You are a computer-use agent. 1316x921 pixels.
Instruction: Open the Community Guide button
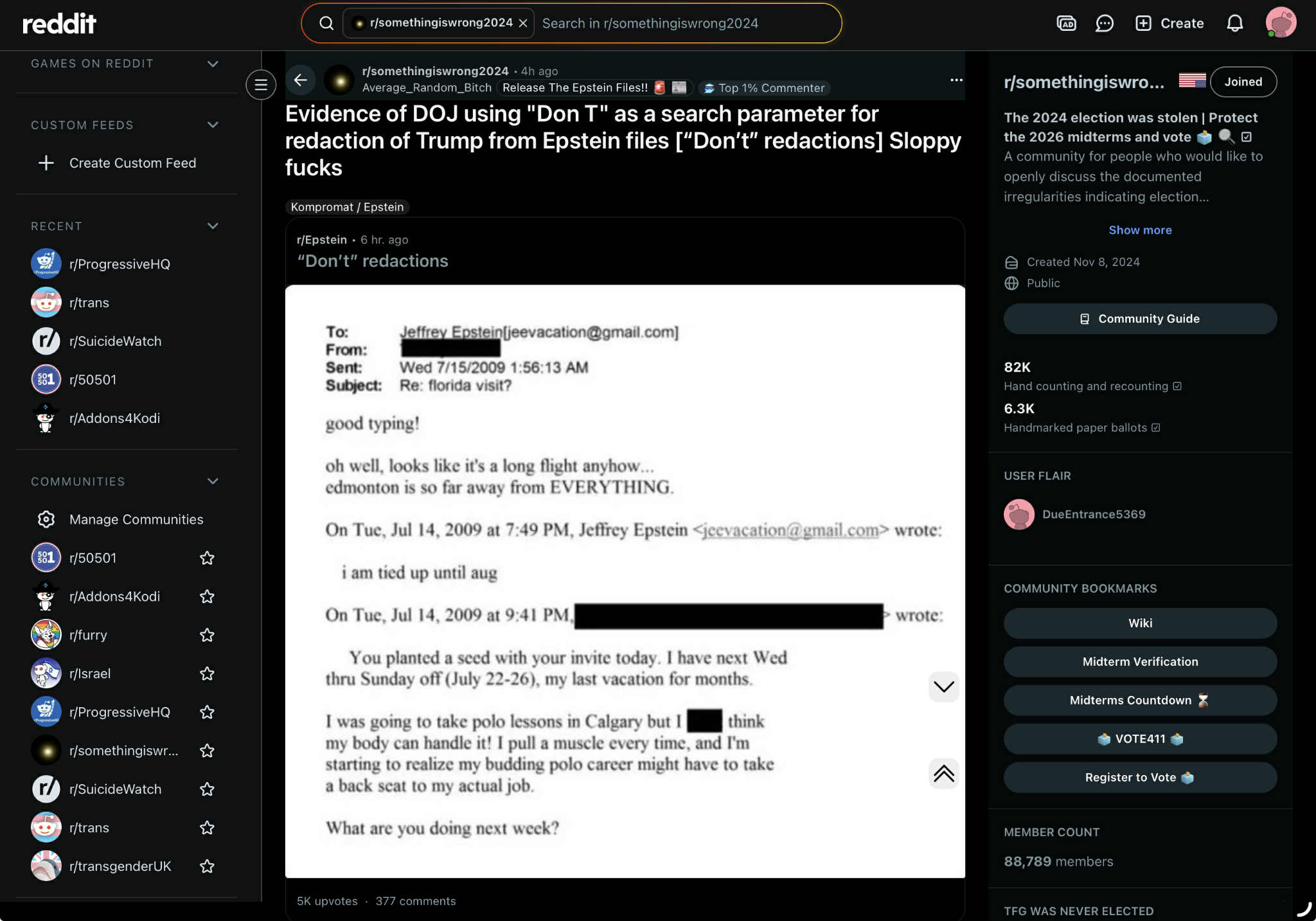pyautogui.click(x=1140, y=319)
